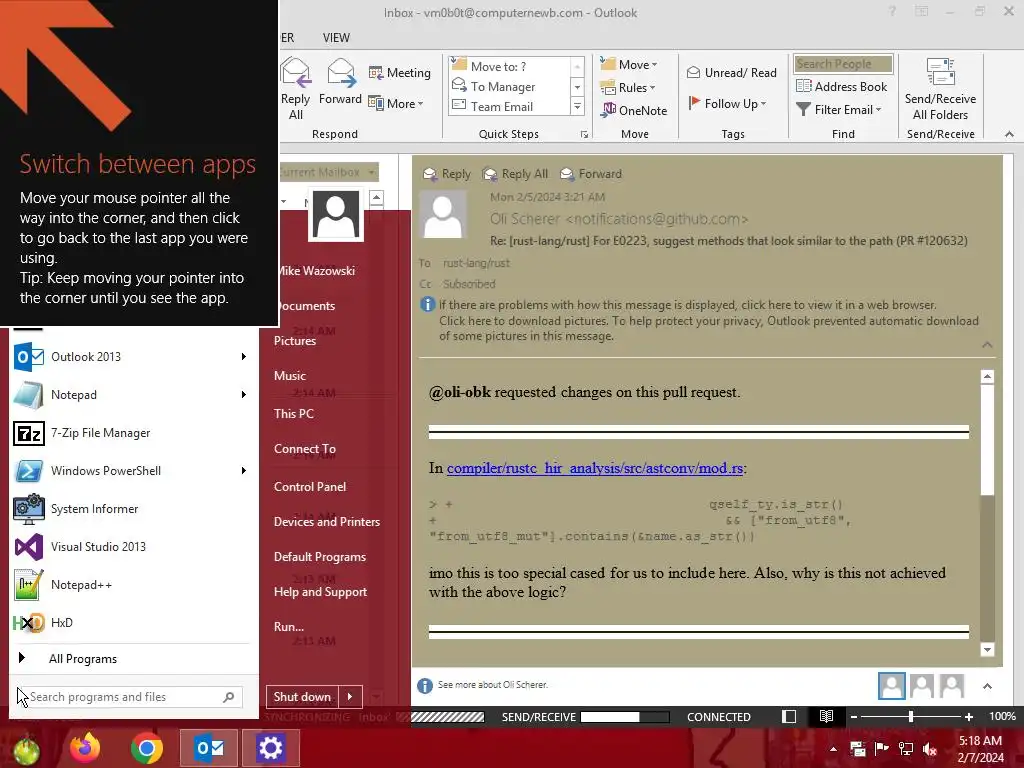Click the zoom out minus button

(x=853, y=717)
